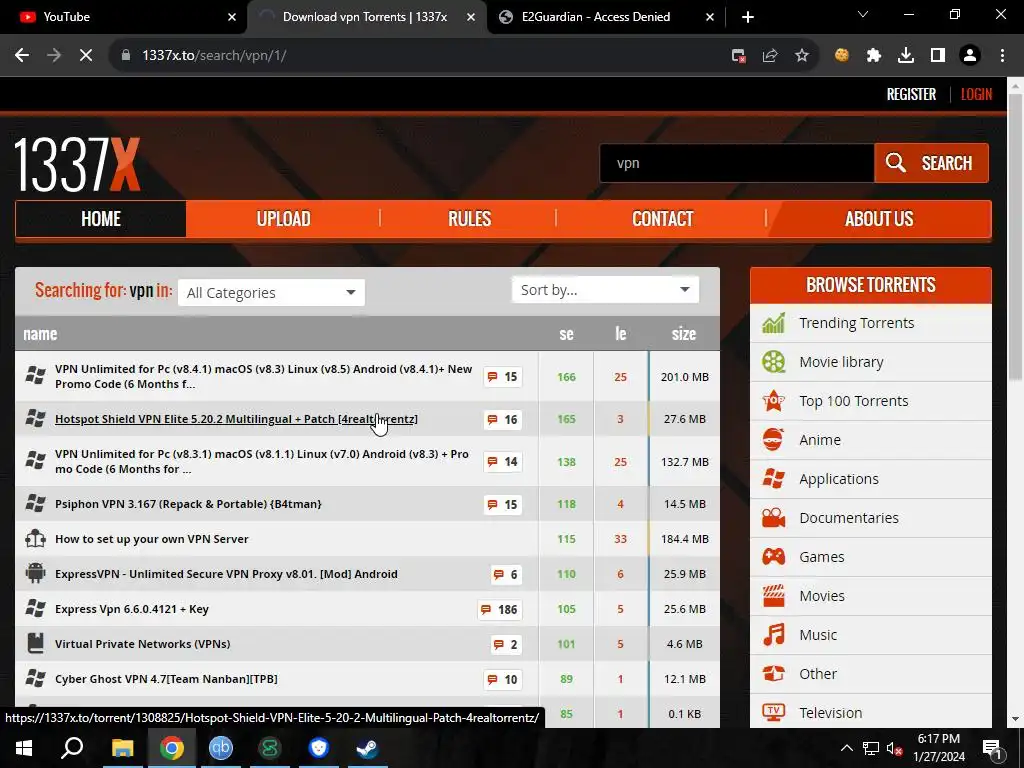Open the Applications category icon

click(774, 479)
